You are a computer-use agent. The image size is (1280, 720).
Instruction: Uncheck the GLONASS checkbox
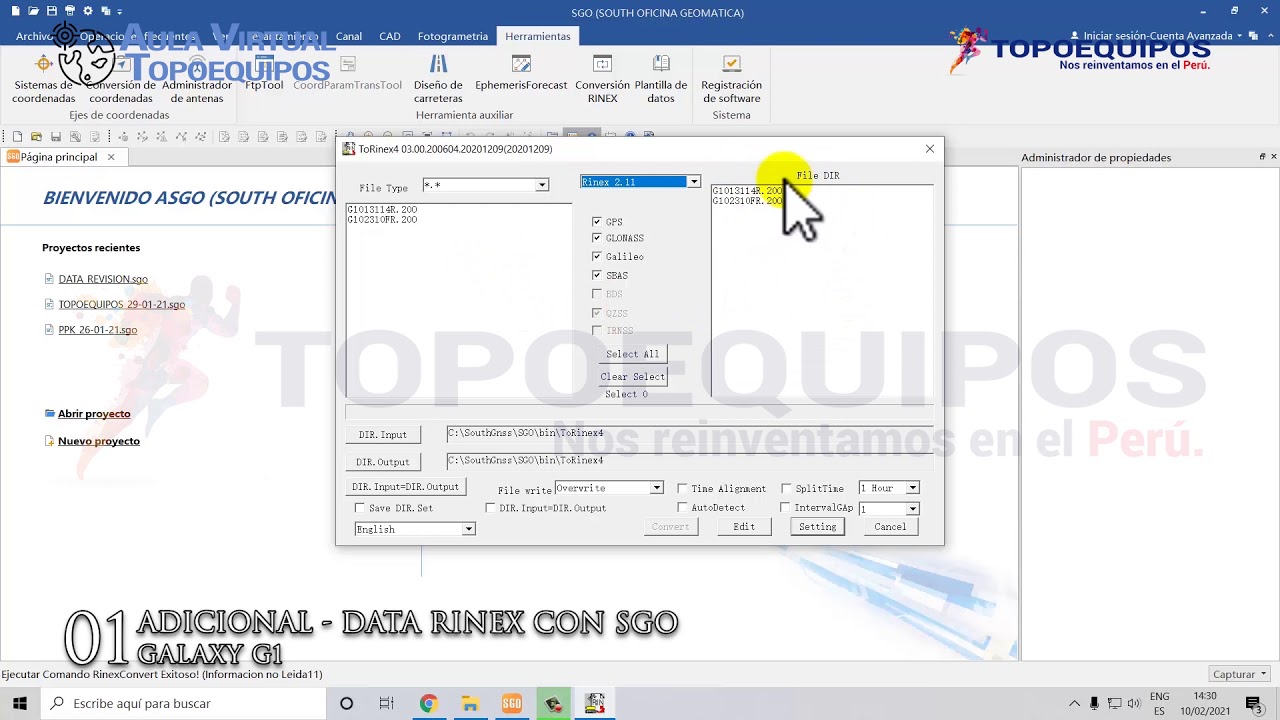tap(597, 238)
